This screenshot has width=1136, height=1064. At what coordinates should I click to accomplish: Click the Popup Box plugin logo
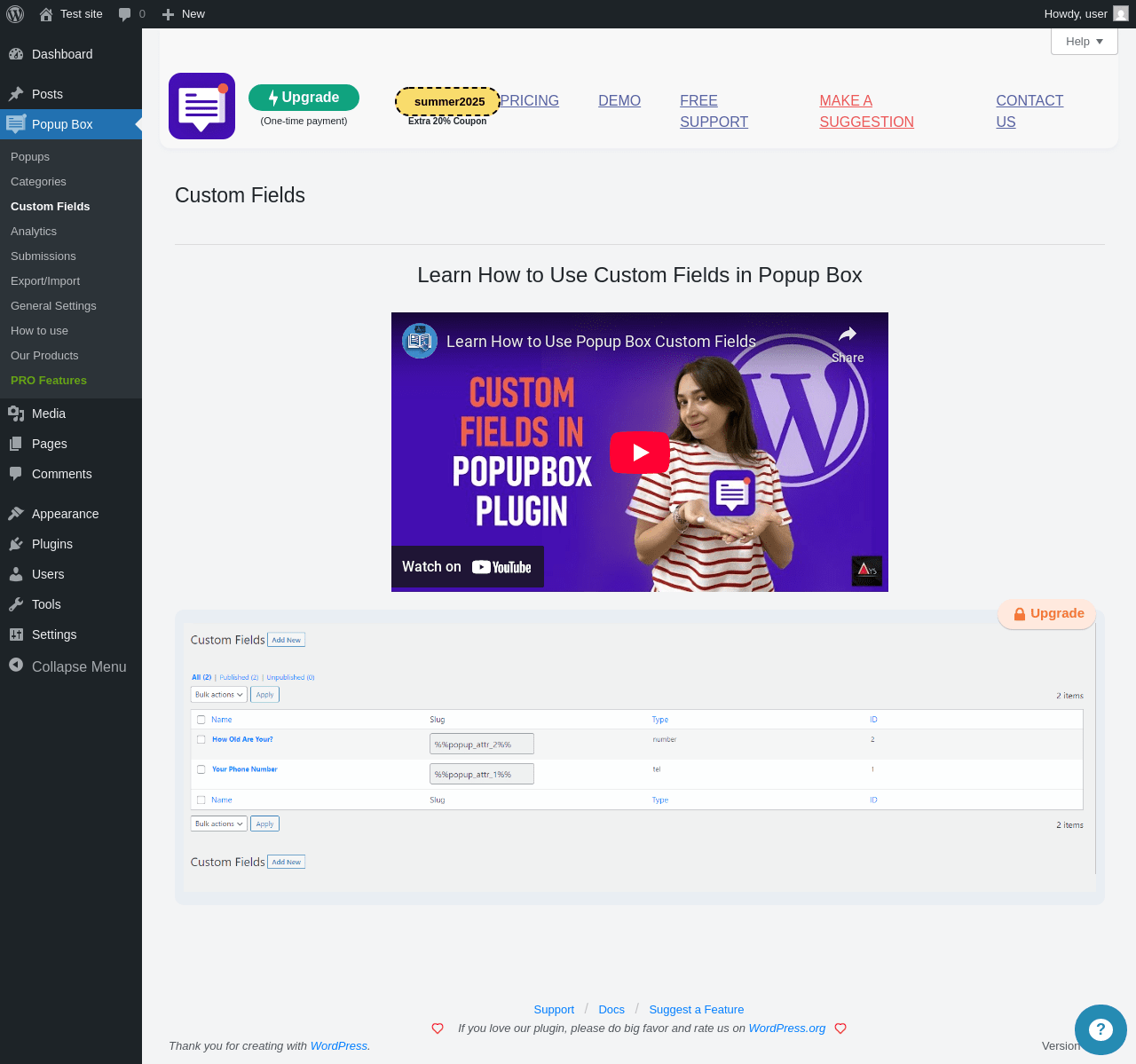(201, 106)
